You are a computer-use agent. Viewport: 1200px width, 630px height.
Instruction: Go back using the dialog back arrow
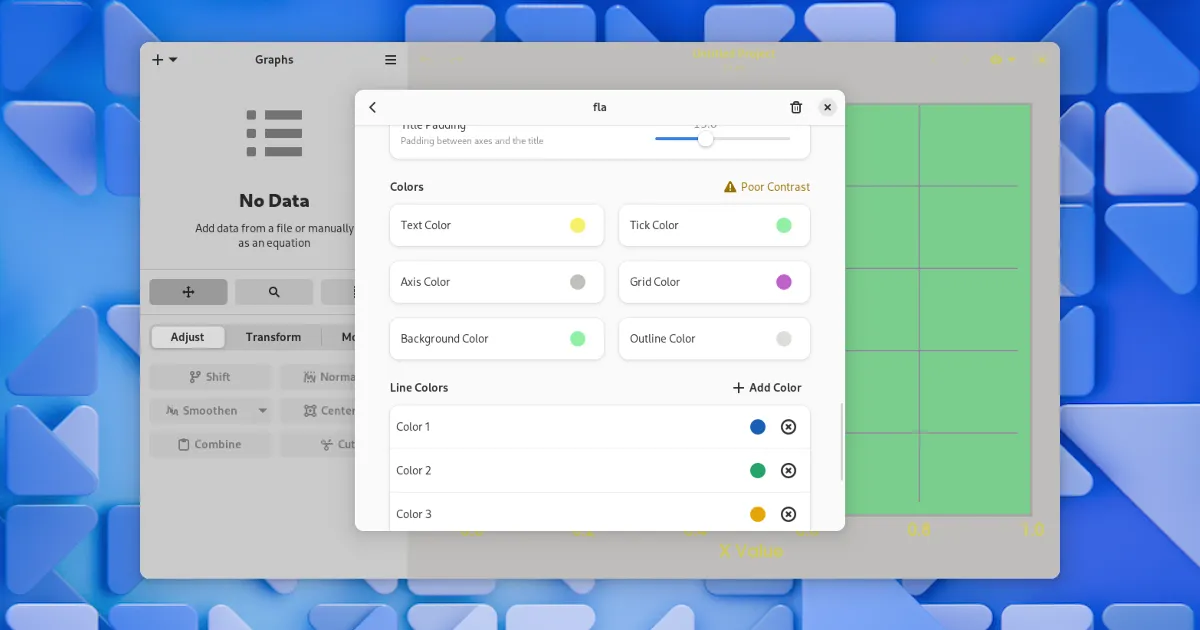[x=373, y=108]
